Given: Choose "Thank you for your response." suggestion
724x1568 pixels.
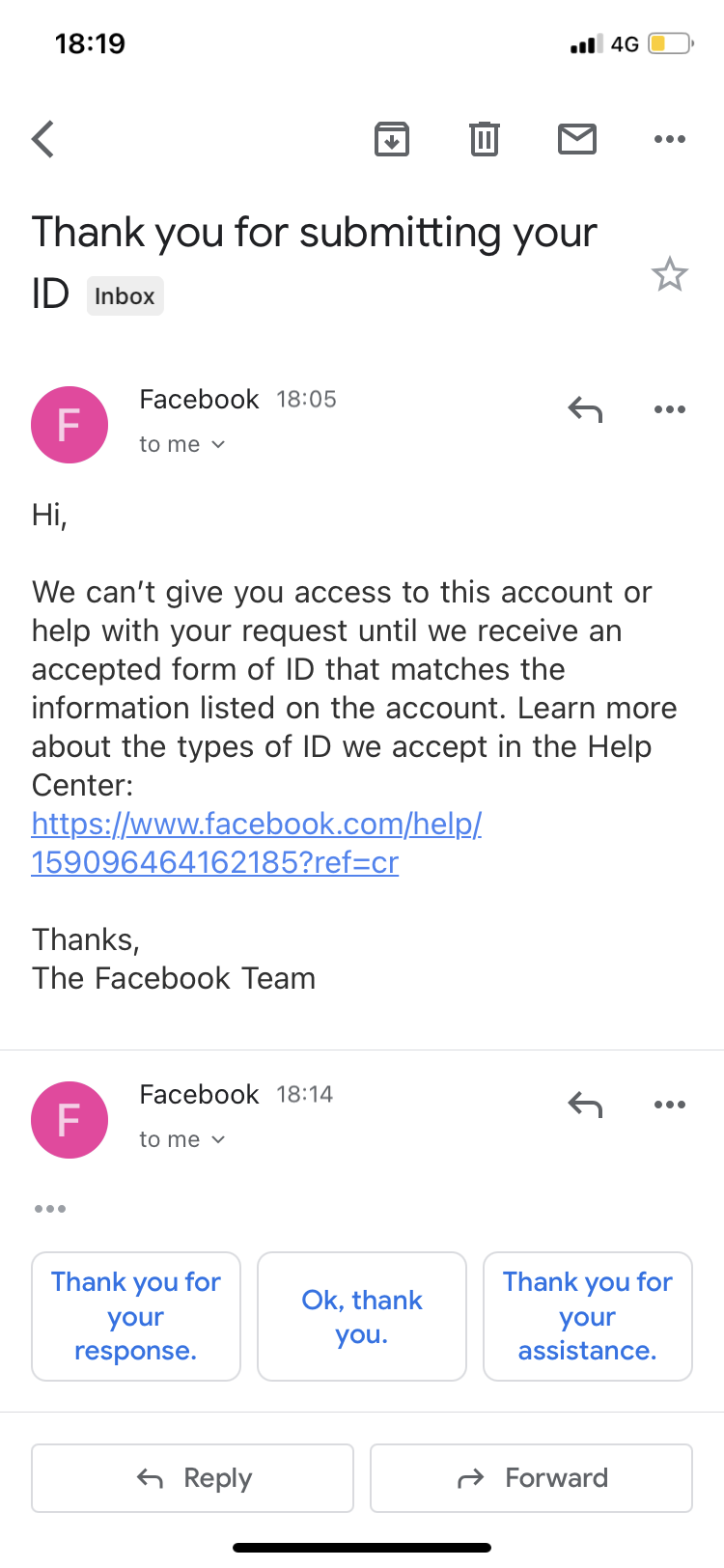Looking at the screenshot, I should (136, 1316).
